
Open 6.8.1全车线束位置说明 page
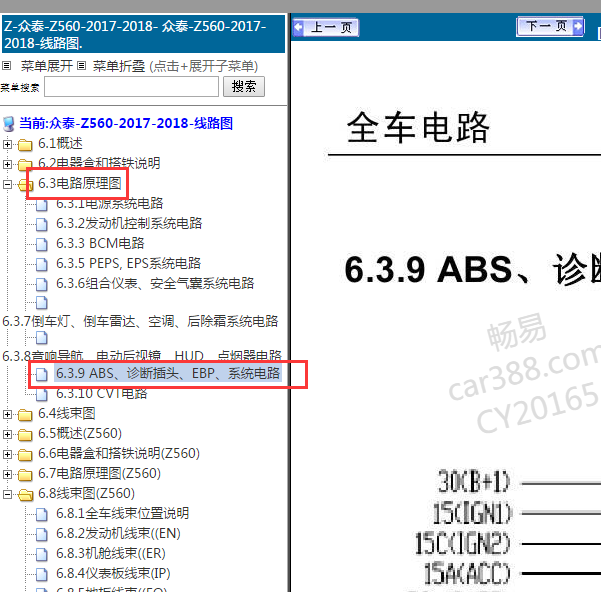pos(123,513)
